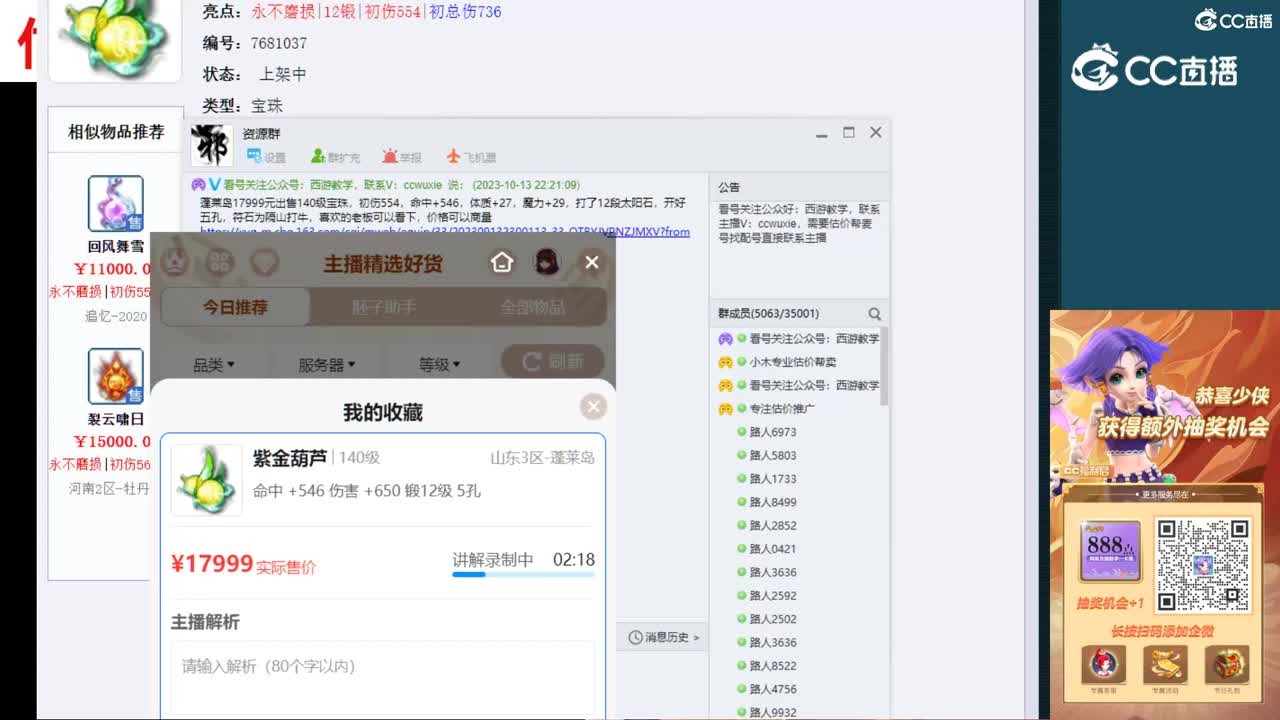Switch to the 今日推荐 tab
This screenshot has width=1280, height=720.
[x=236, y=307]
